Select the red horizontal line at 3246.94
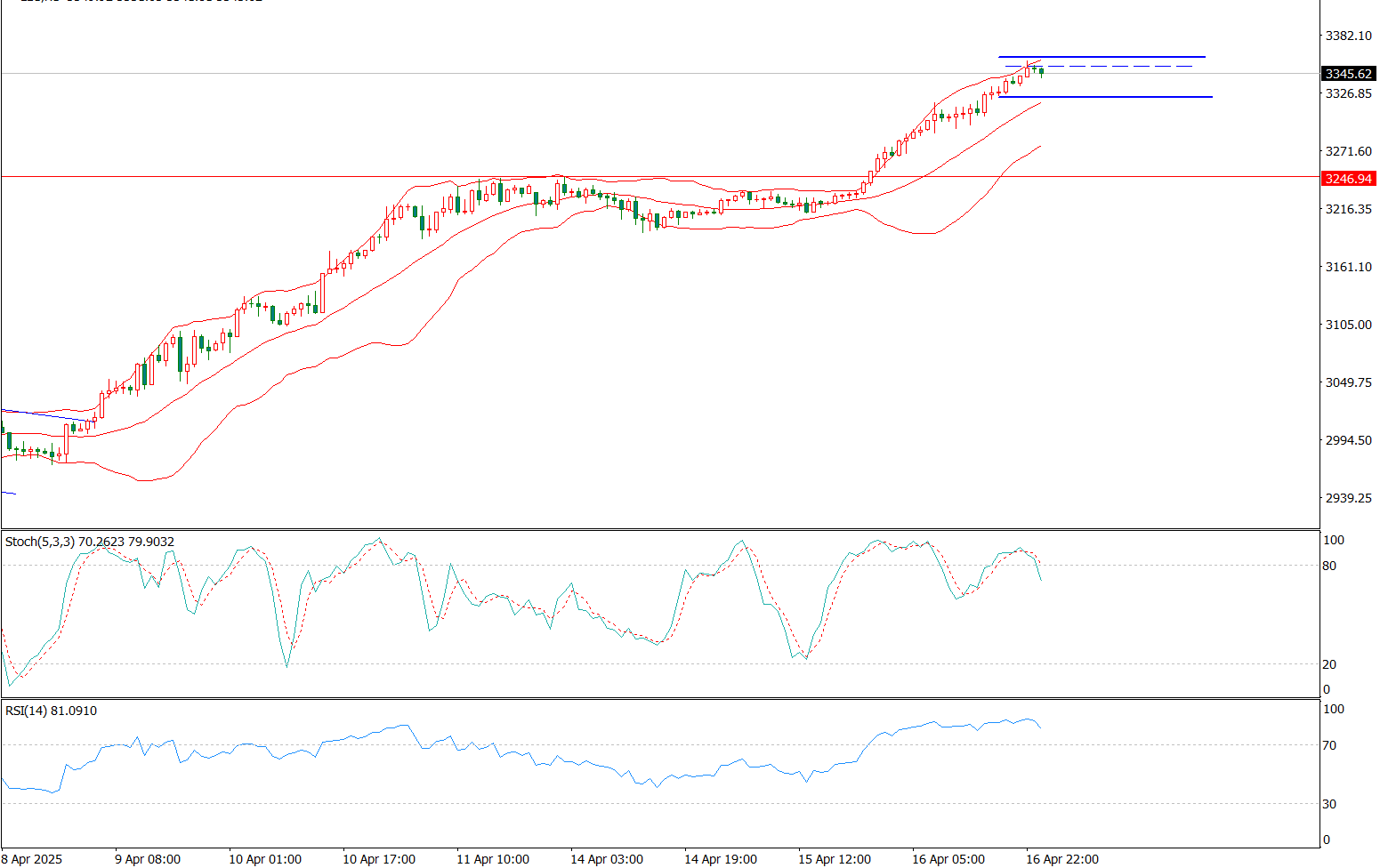This screenshot has width=1380, height=868. click(x=267, y=176)
